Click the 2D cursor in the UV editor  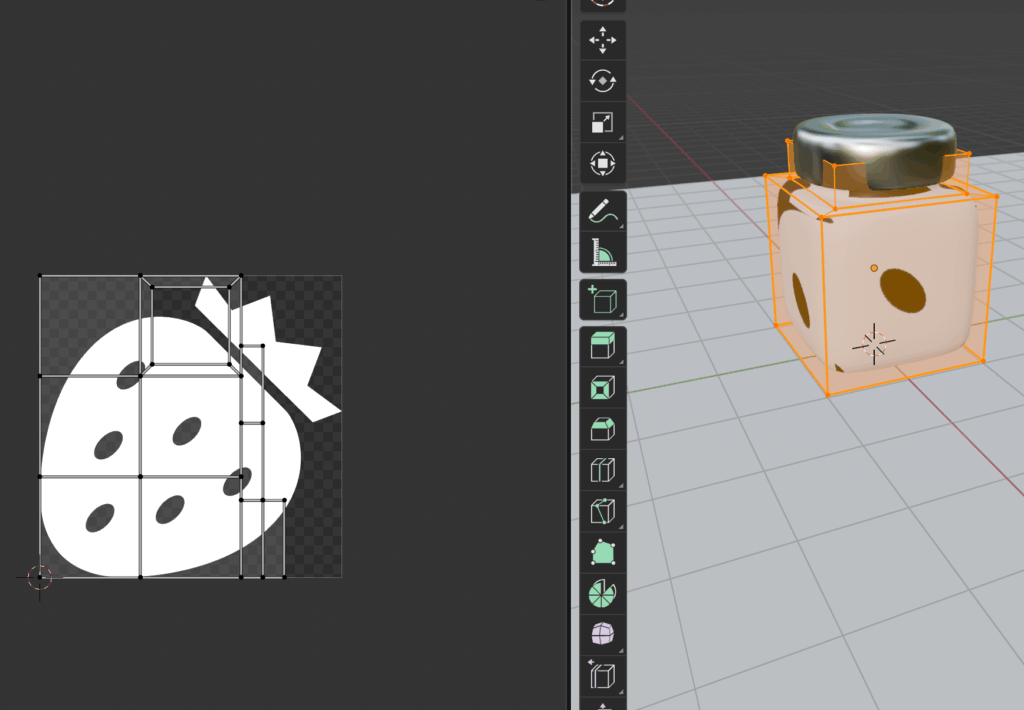tap(40, 577)
